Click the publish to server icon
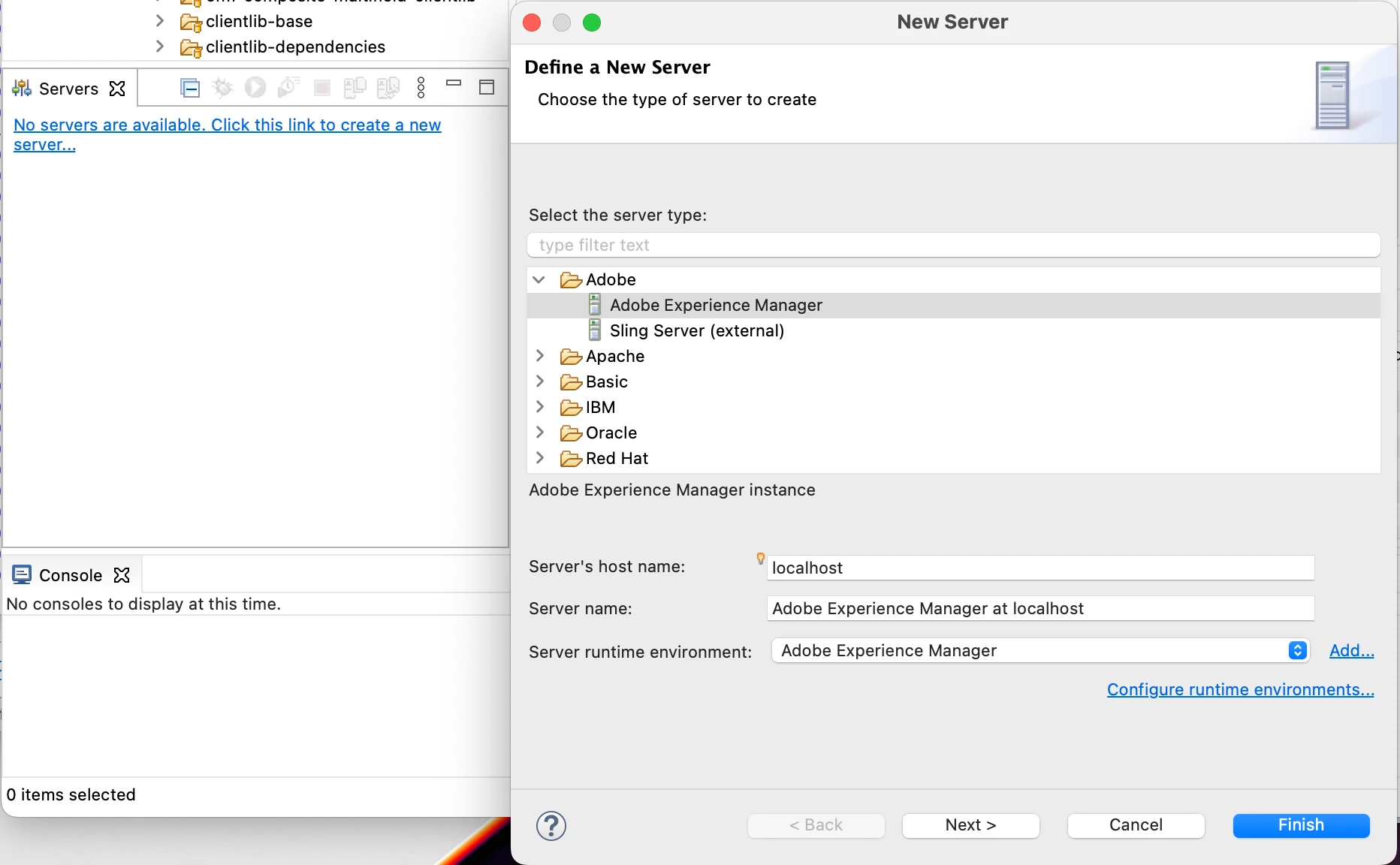 tap(355, 88)
